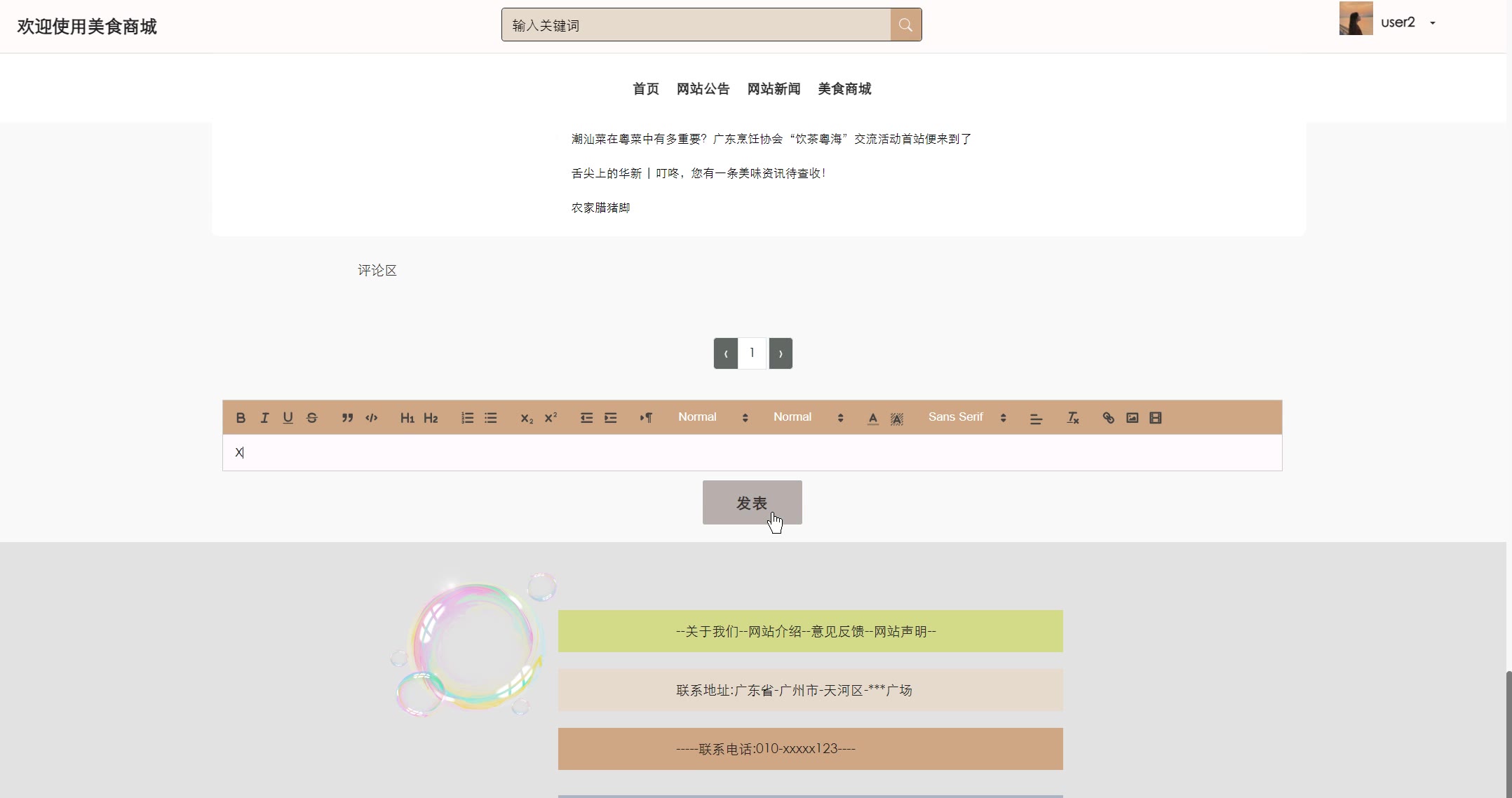Click the code block icon
The image size is (1512, 798).
tap(372, 418)
